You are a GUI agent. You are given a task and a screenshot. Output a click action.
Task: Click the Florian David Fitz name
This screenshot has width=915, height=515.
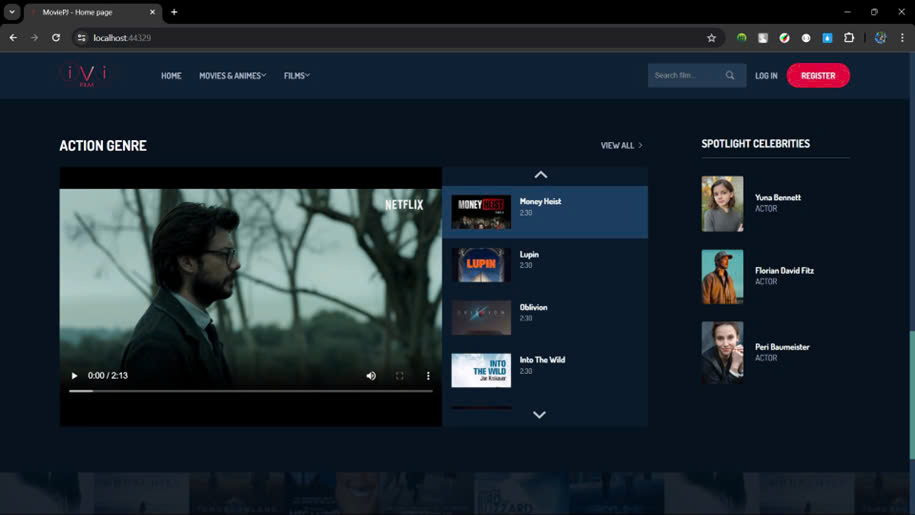click(784, 271)
